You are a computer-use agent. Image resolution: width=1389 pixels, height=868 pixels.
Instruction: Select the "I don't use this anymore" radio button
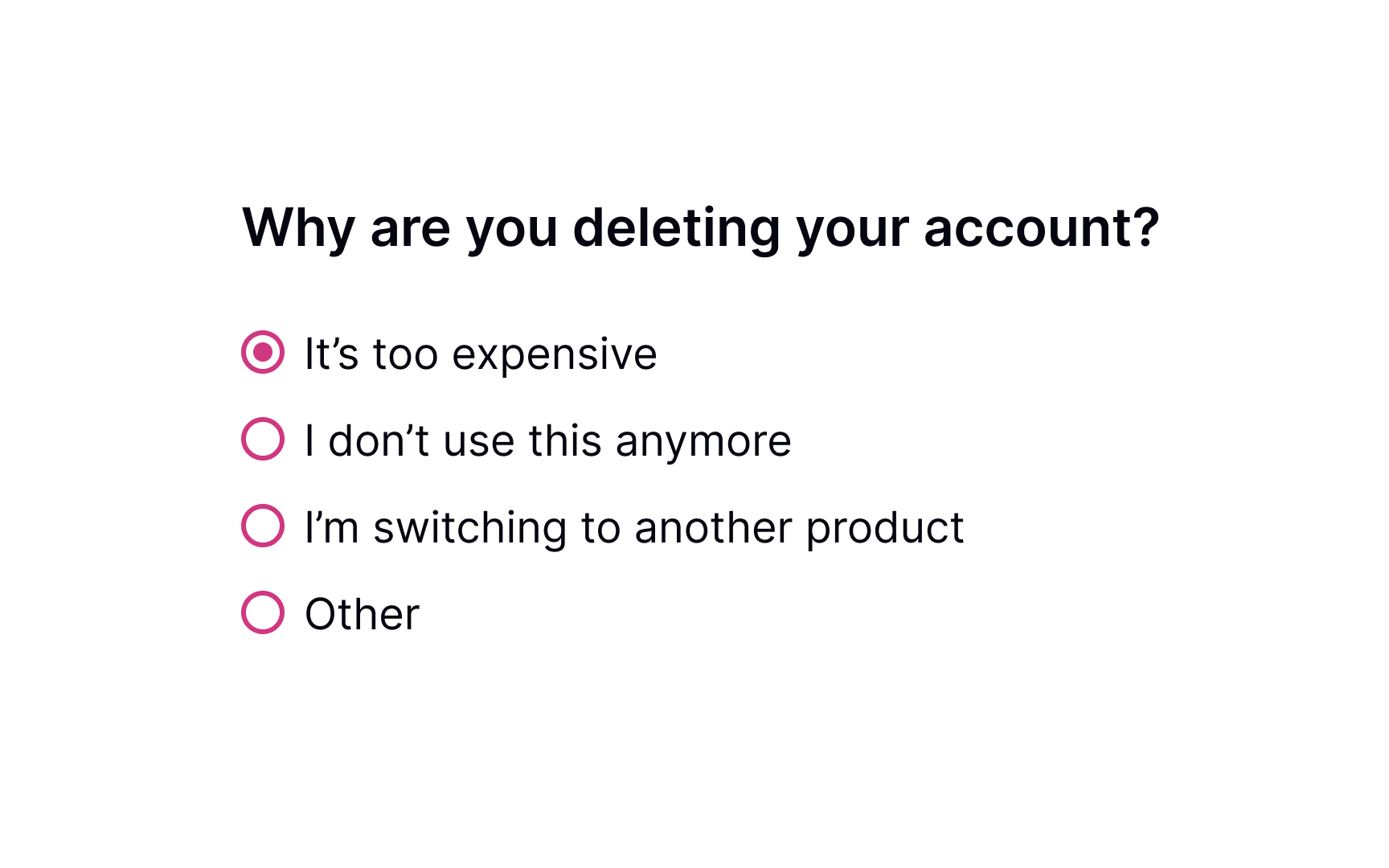click(263, 439)
